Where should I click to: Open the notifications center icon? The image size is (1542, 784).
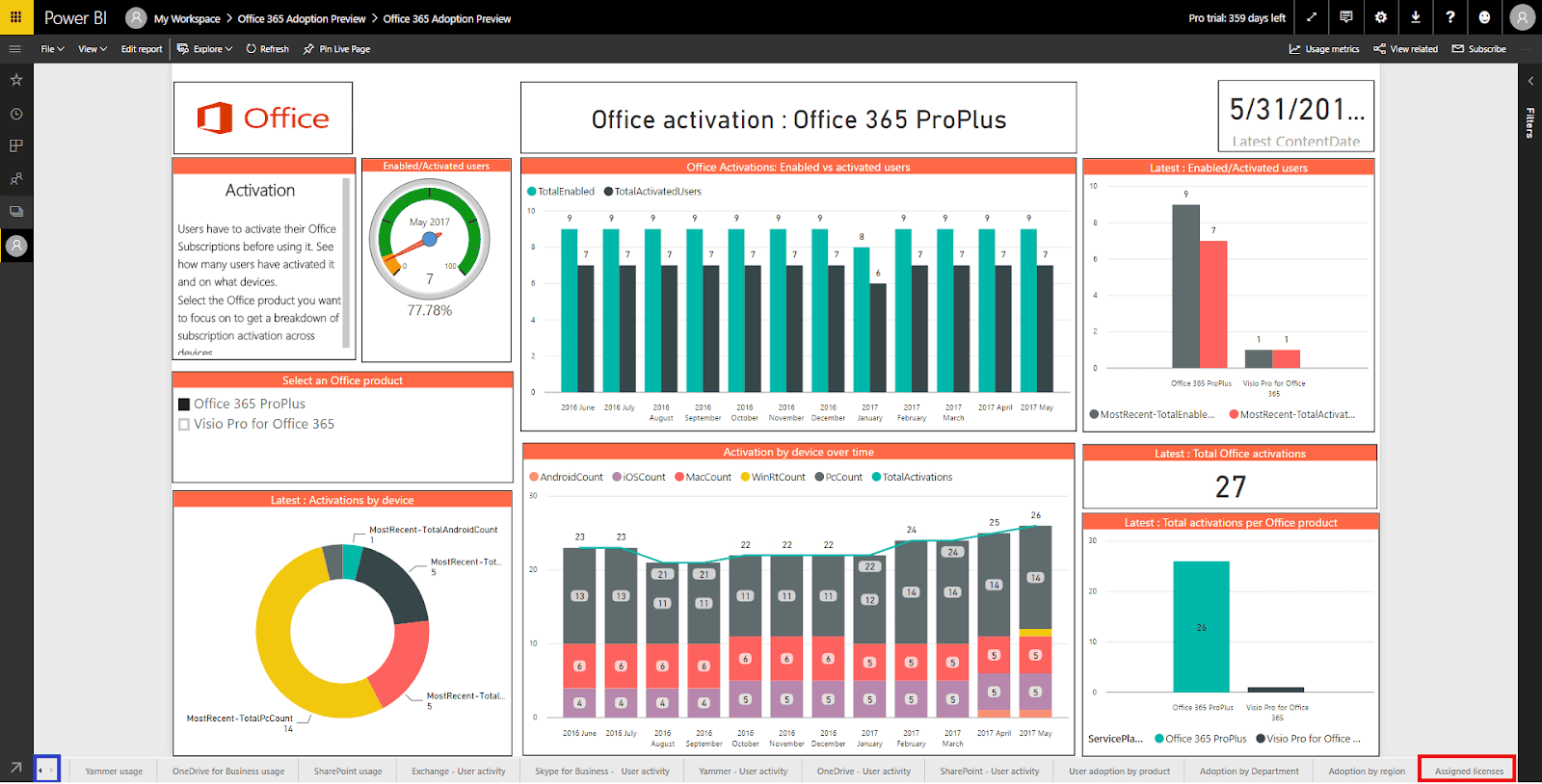pos(1346,17)
